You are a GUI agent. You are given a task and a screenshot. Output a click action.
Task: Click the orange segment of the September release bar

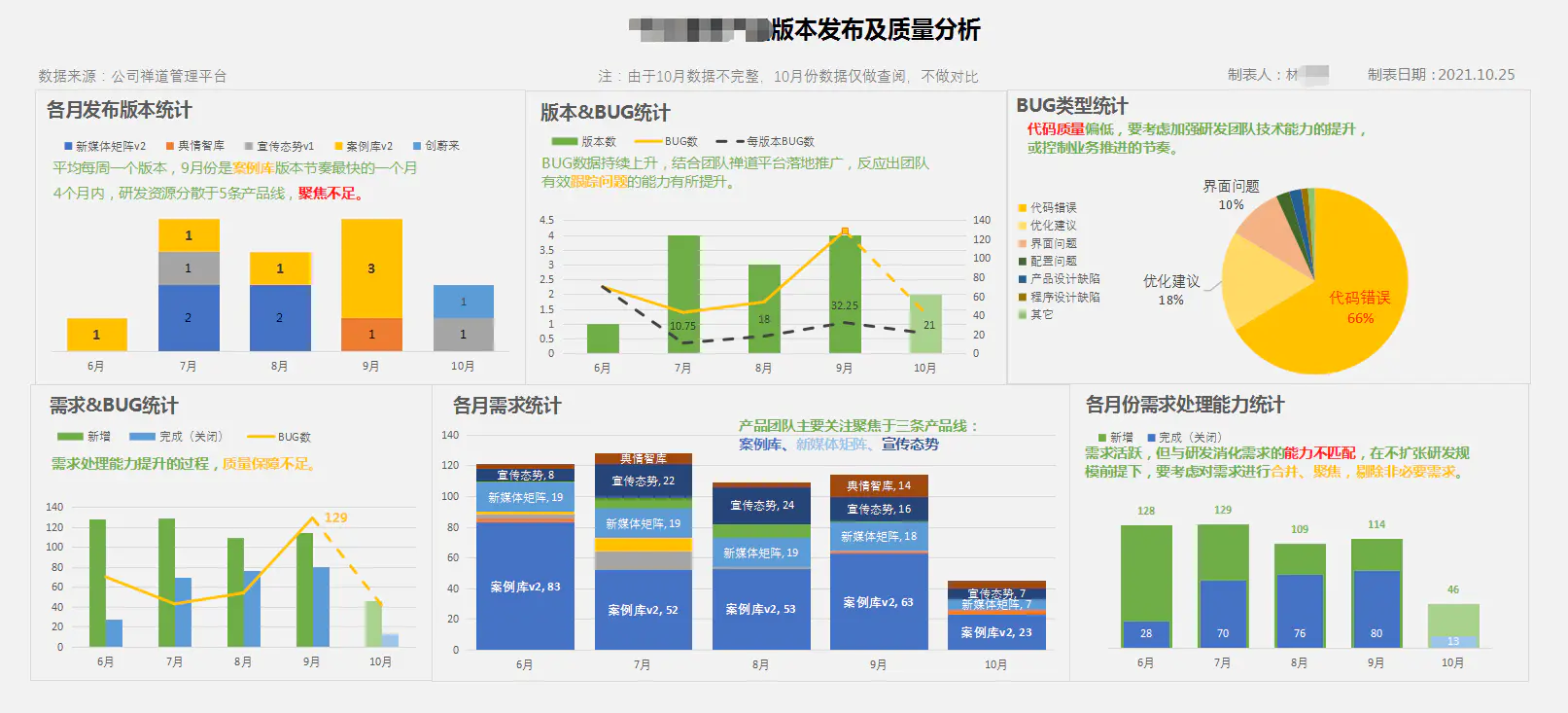click(371, 335)
